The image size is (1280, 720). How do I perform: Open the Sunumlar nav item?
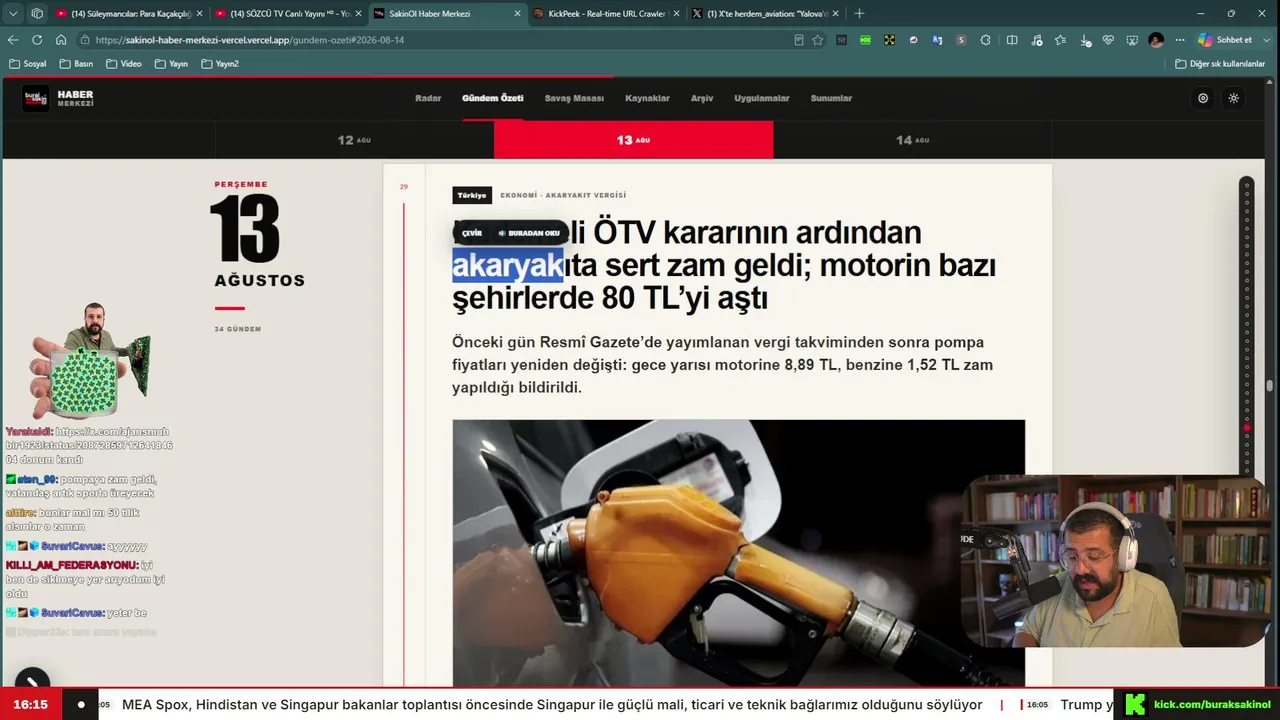point(831,98)
